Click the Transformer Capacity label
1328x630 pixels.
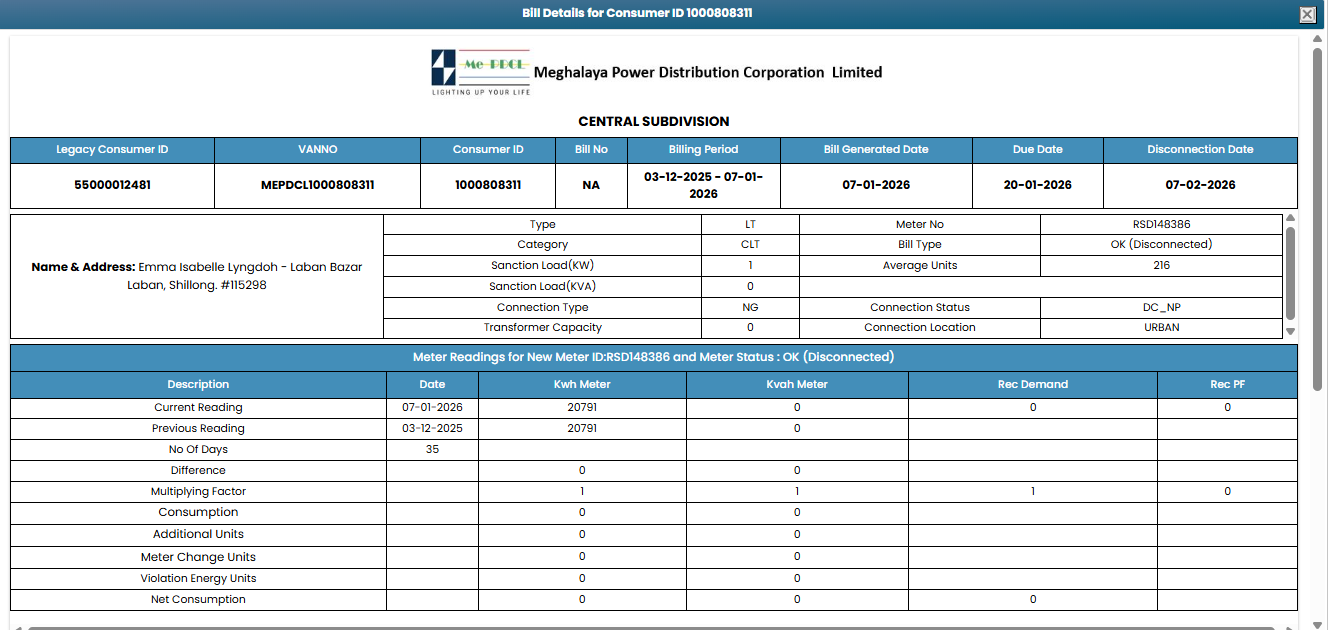[543, 328]
